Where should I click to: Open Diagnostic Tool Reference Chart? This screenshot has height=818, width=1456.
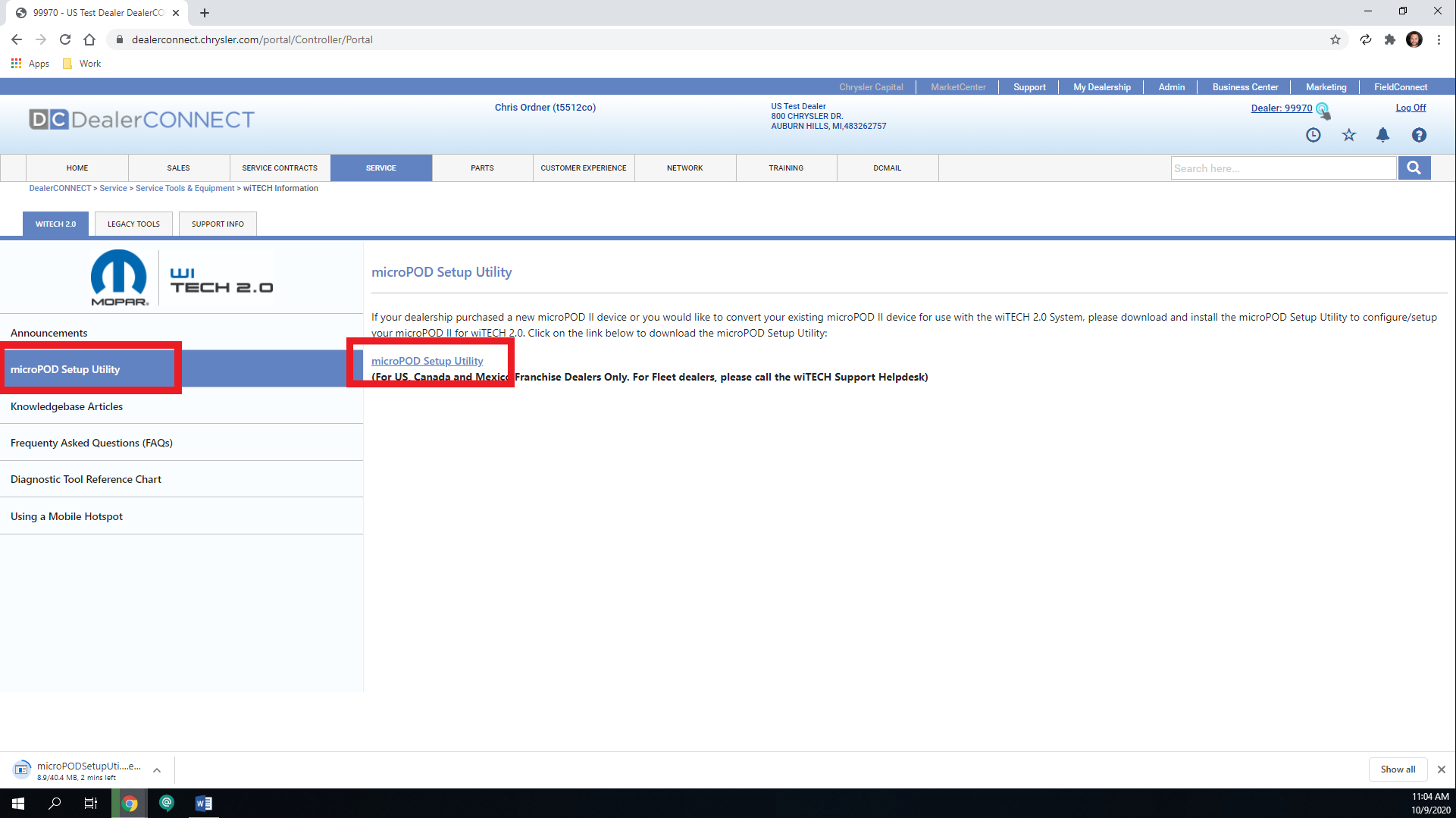pos(181,479)
